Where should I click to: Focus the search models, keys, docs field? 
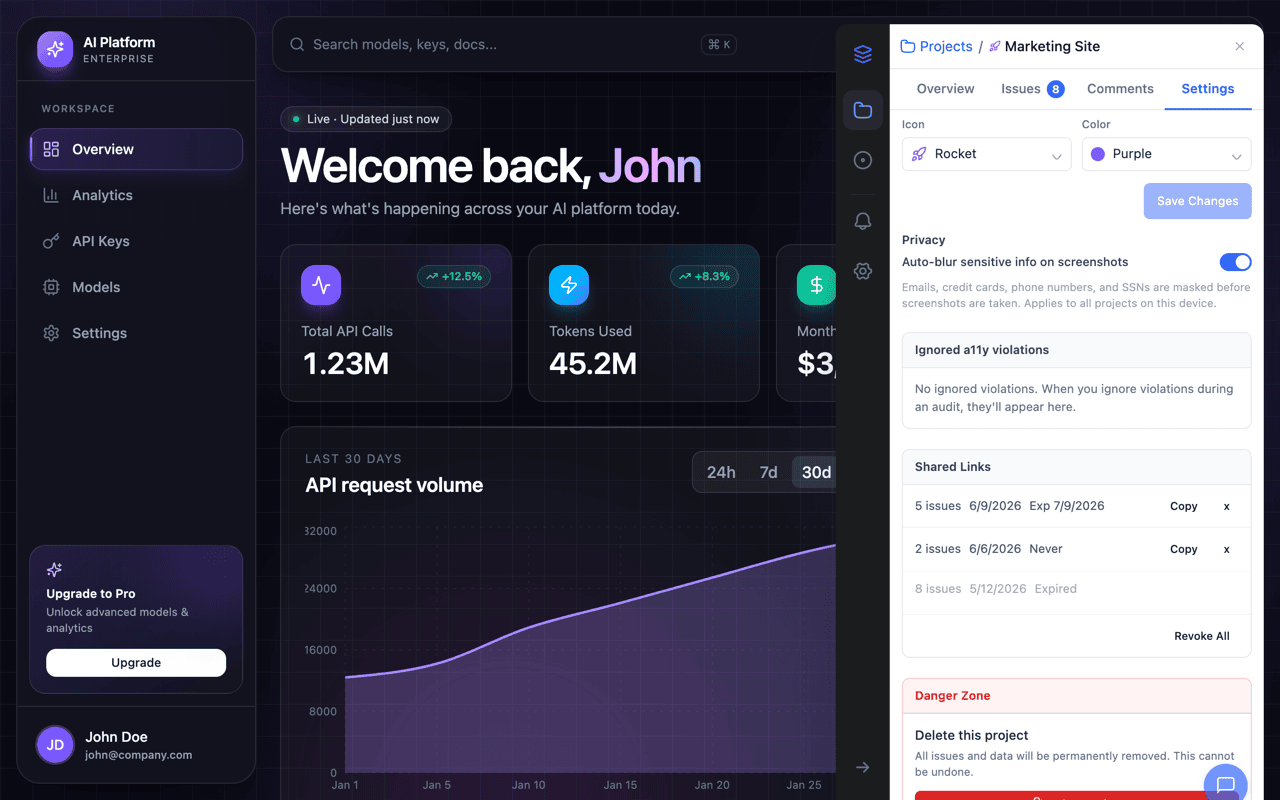pos(505,44)
